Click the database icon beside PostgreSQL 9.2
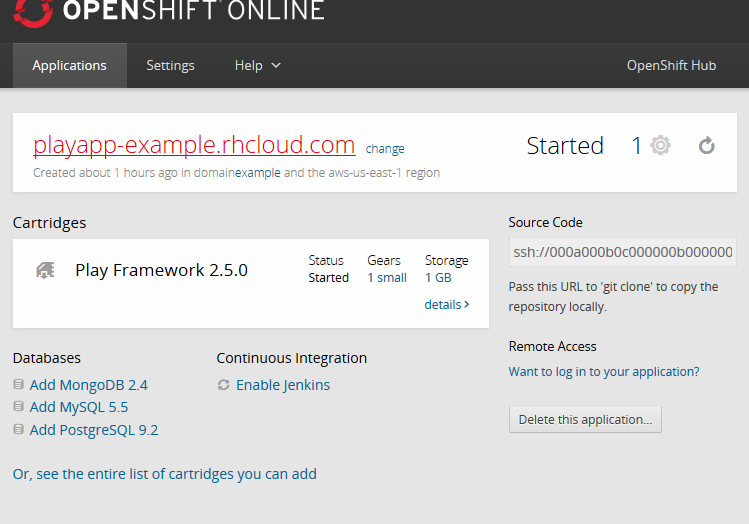Screen dimensions: 749x524 point(19,429)
